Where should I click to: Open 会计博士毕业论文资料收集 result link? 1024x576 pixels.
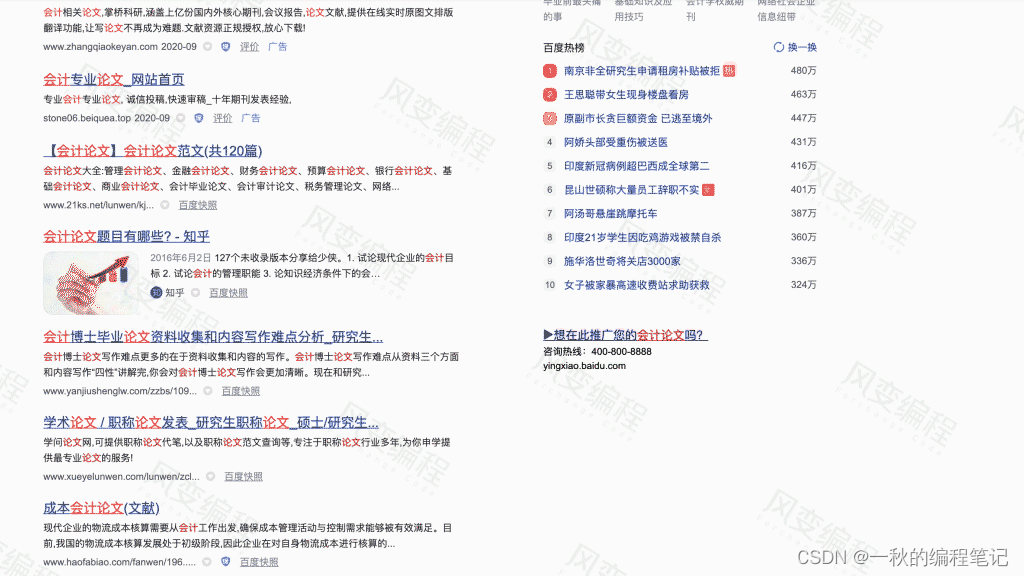[213, 337]
